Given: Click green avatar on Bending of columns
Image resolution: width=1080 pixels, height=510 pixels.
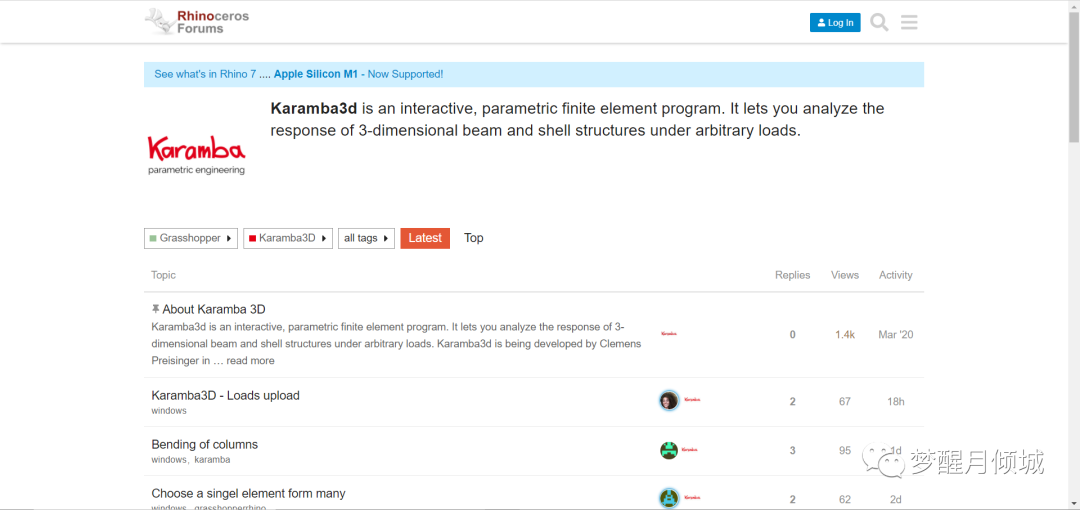Looking at the screenshot, I should point(669,450).
